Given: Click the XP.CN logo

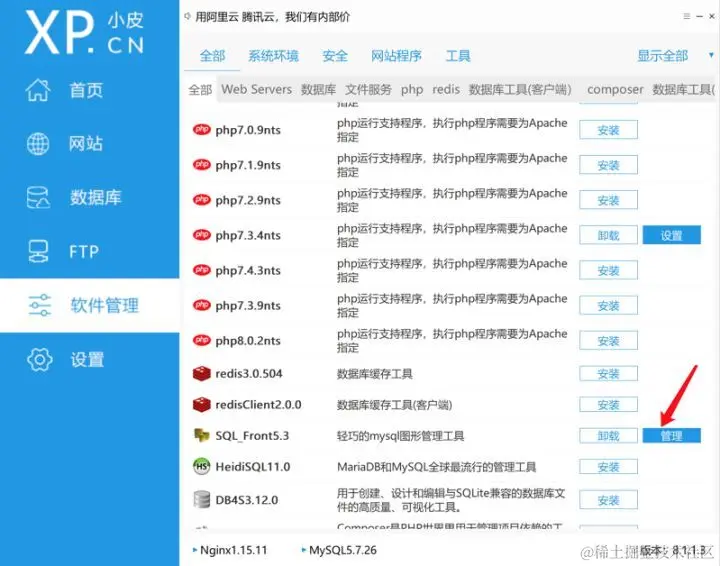Looking at the screenshot, I should pos(84,32).
